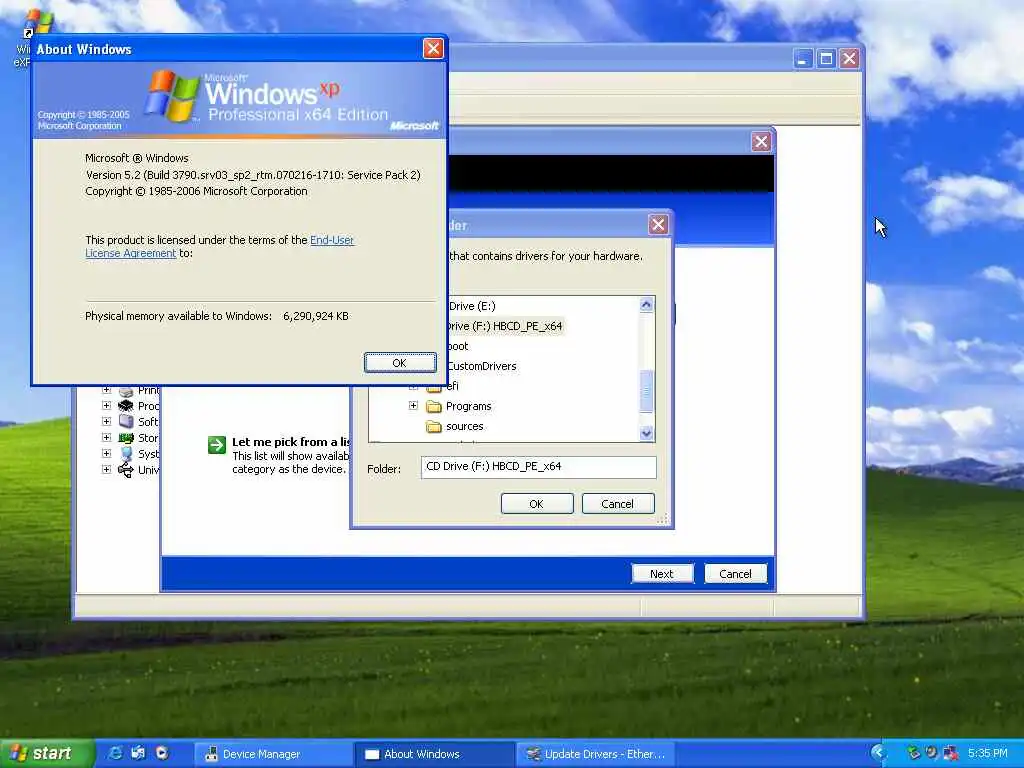Cancel the Update Drivers wizard
Screen dimensions: 1024x768
(x=735, y=573)
